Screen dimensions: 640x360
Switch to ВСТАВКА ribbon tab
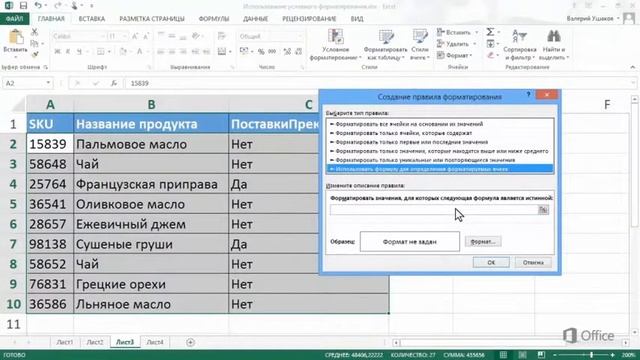[92, 19]
